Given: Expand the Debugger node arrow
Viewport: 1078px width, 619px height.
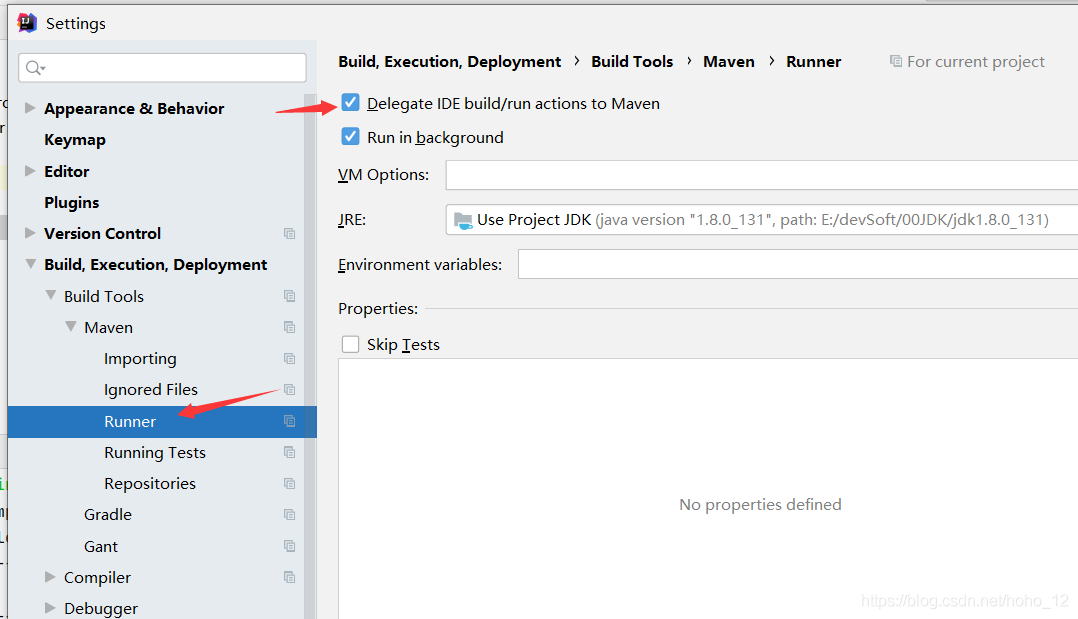Looking at the screenshot, I should [50, 608].
